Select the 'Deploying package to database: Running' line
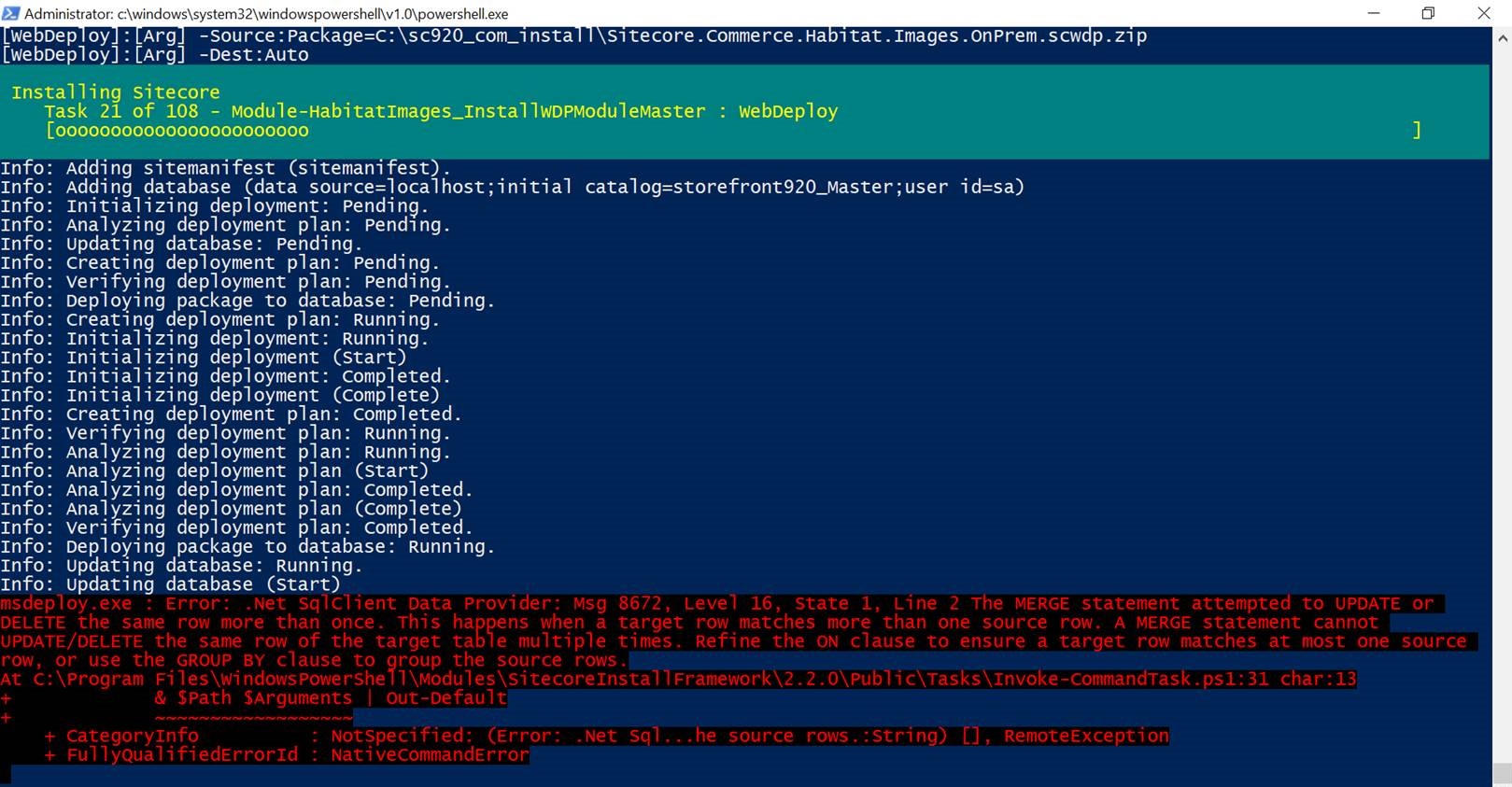 247,546
